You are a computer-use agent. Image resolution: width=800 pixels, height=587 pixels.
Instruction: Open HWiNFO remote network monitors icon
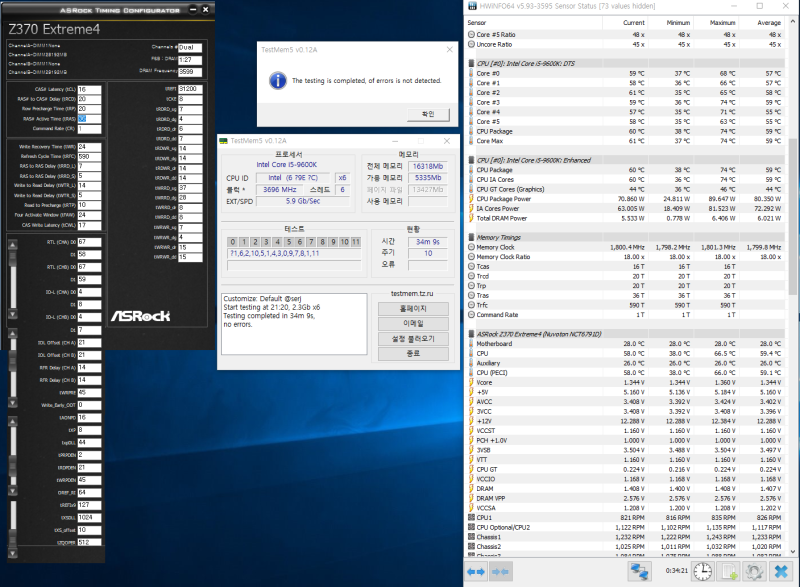coord(639,572)
